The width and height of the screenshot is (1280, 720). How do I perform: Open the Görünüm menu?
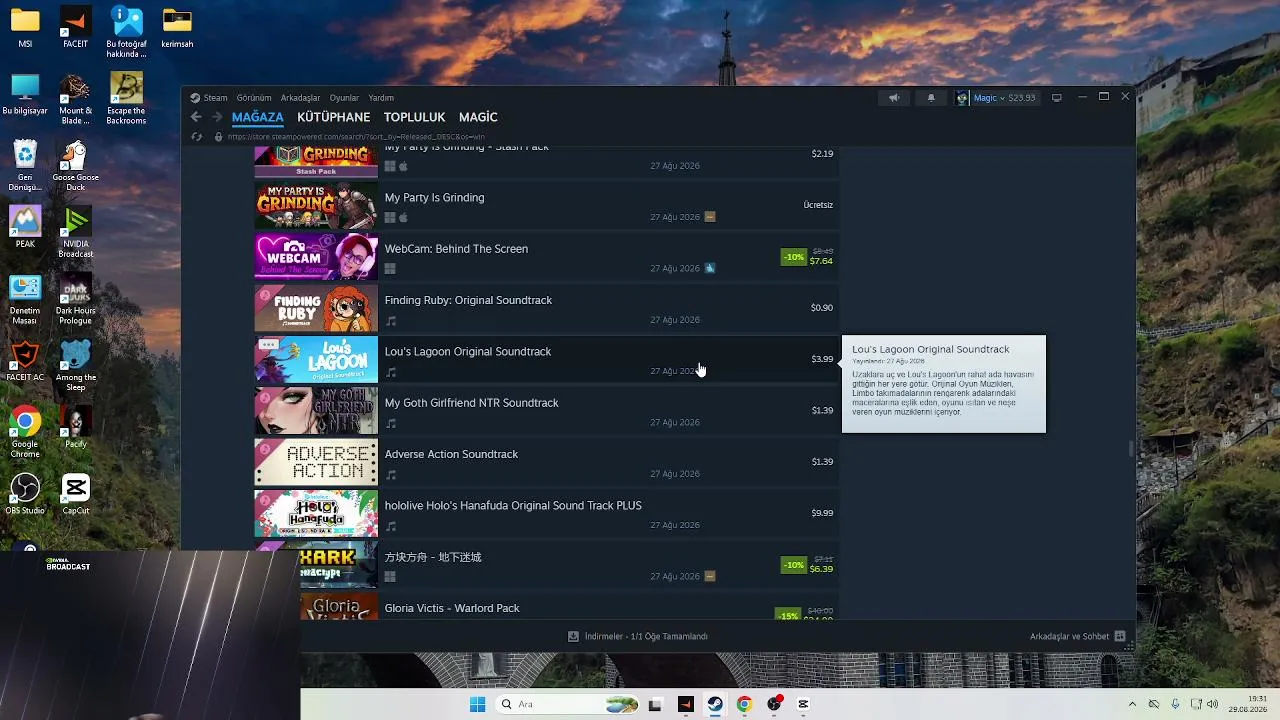pos(254,98)
